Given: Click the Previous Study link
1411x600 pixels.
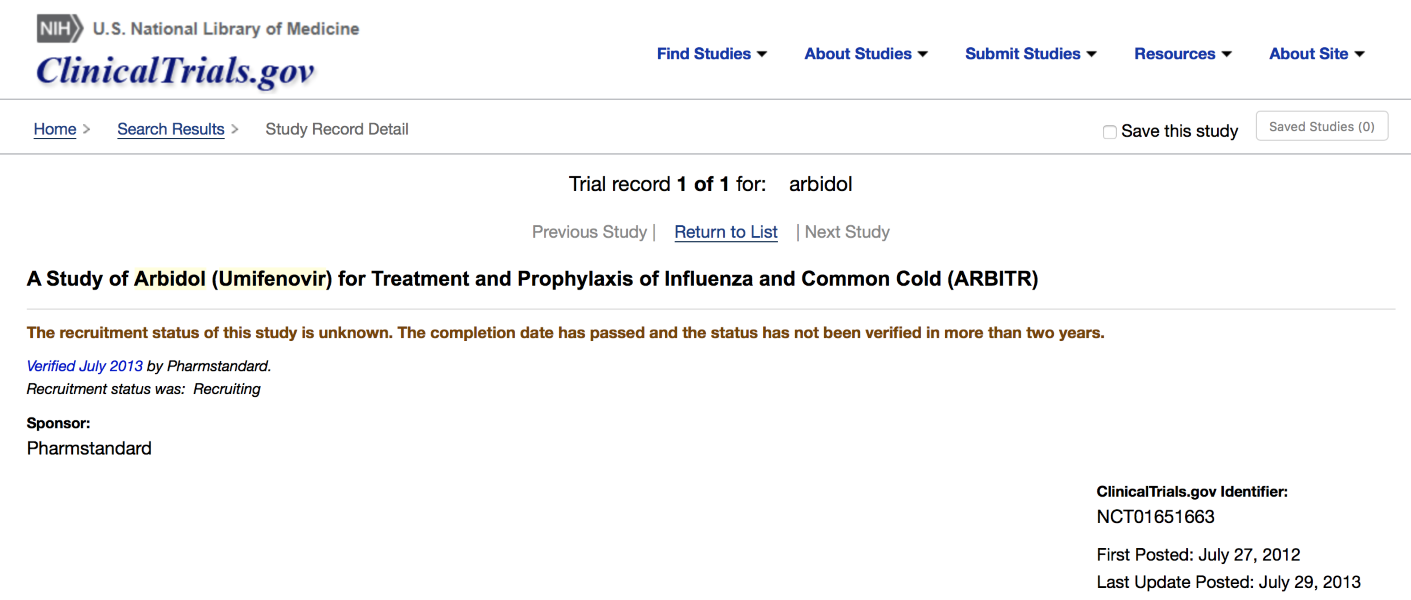Looking at the screenshot, I should (589, 232).
